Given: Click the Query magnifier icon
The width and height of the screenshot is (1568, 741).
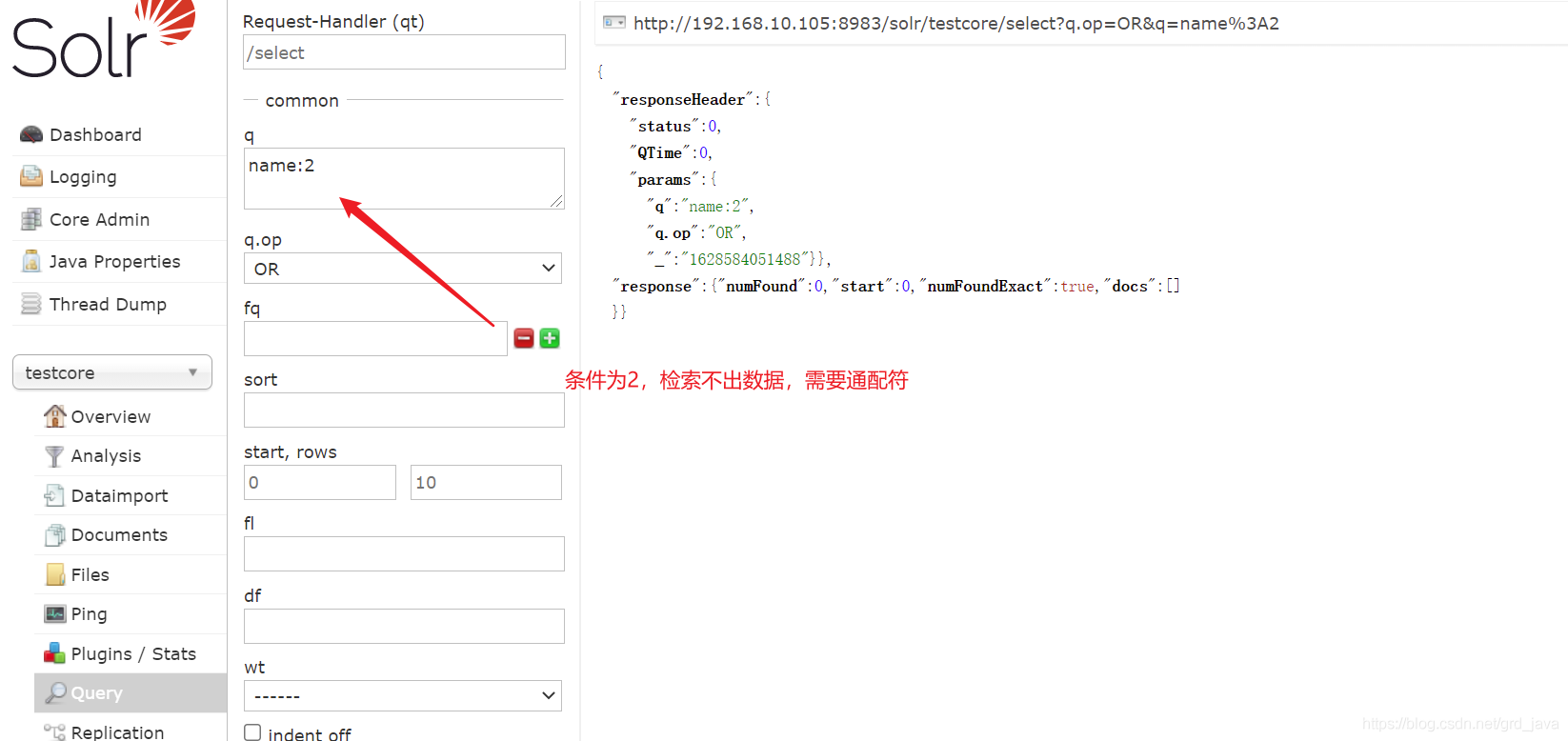Looking at the screenshot, I should [x=55, y=692].
